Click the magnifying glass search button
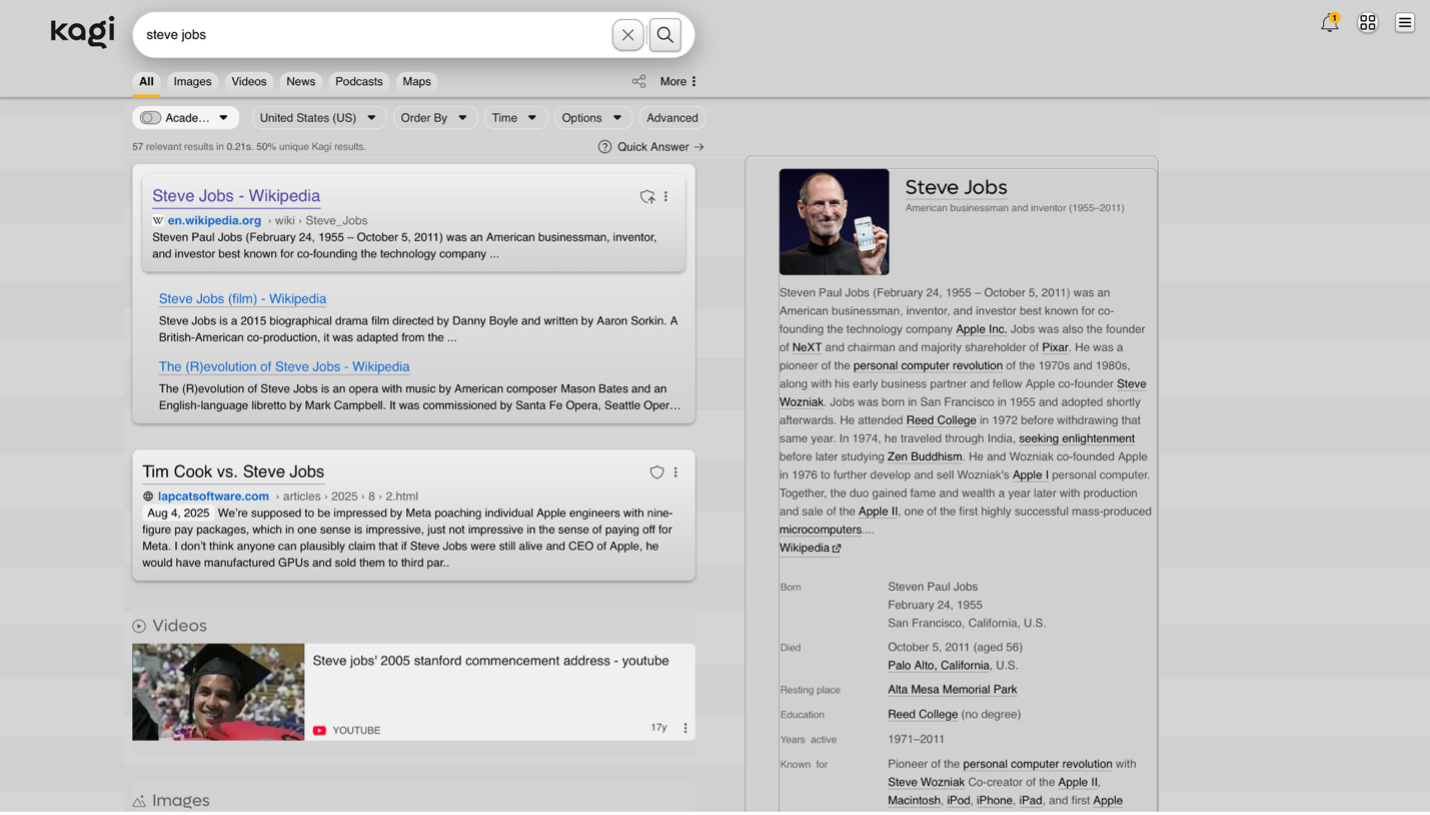Screen dimensions: 1430x815 (665, 35)
